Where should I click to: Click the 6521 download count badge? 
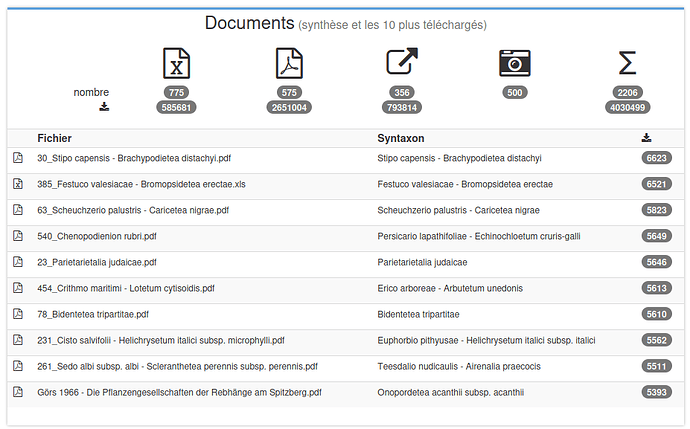pos(657,184)
